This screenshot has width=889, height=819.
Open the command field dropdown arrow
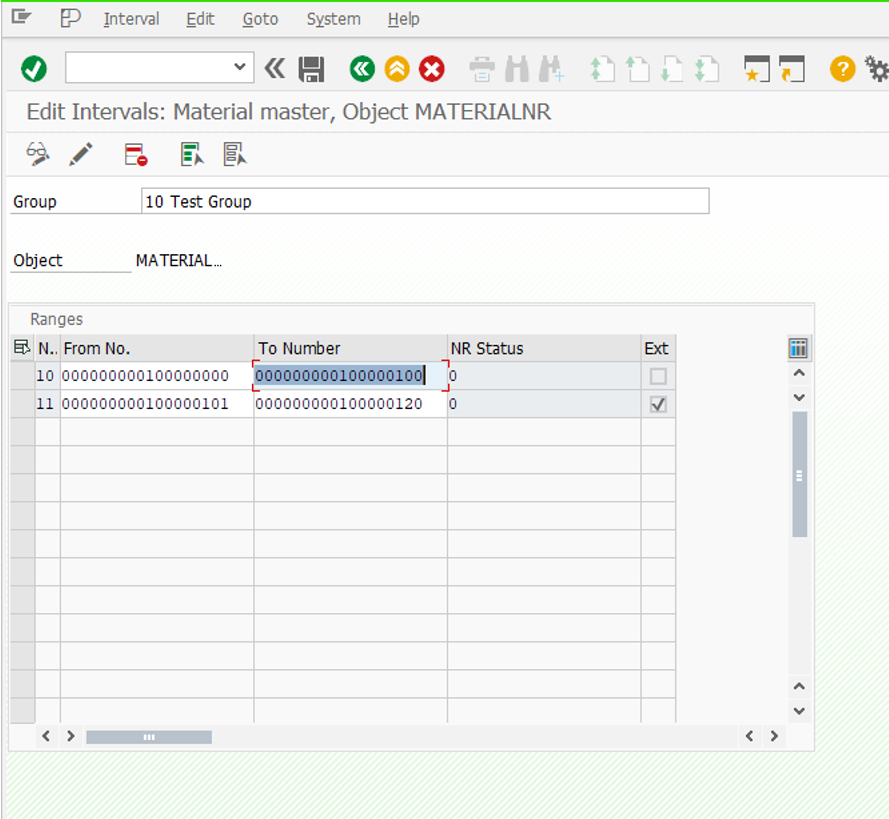pos(239,68)
